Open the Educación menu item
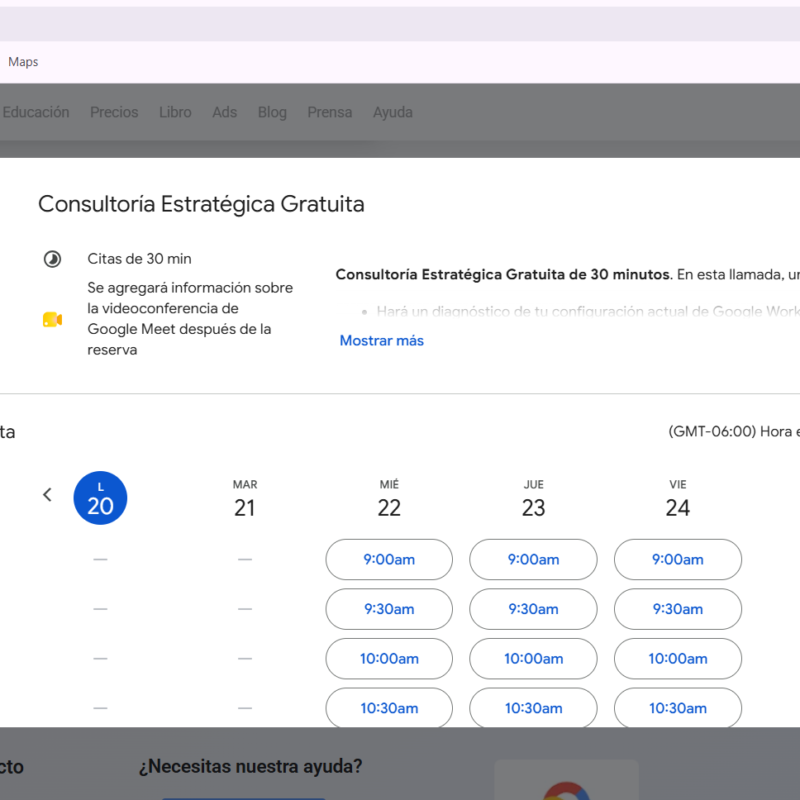 click(36, 112)
